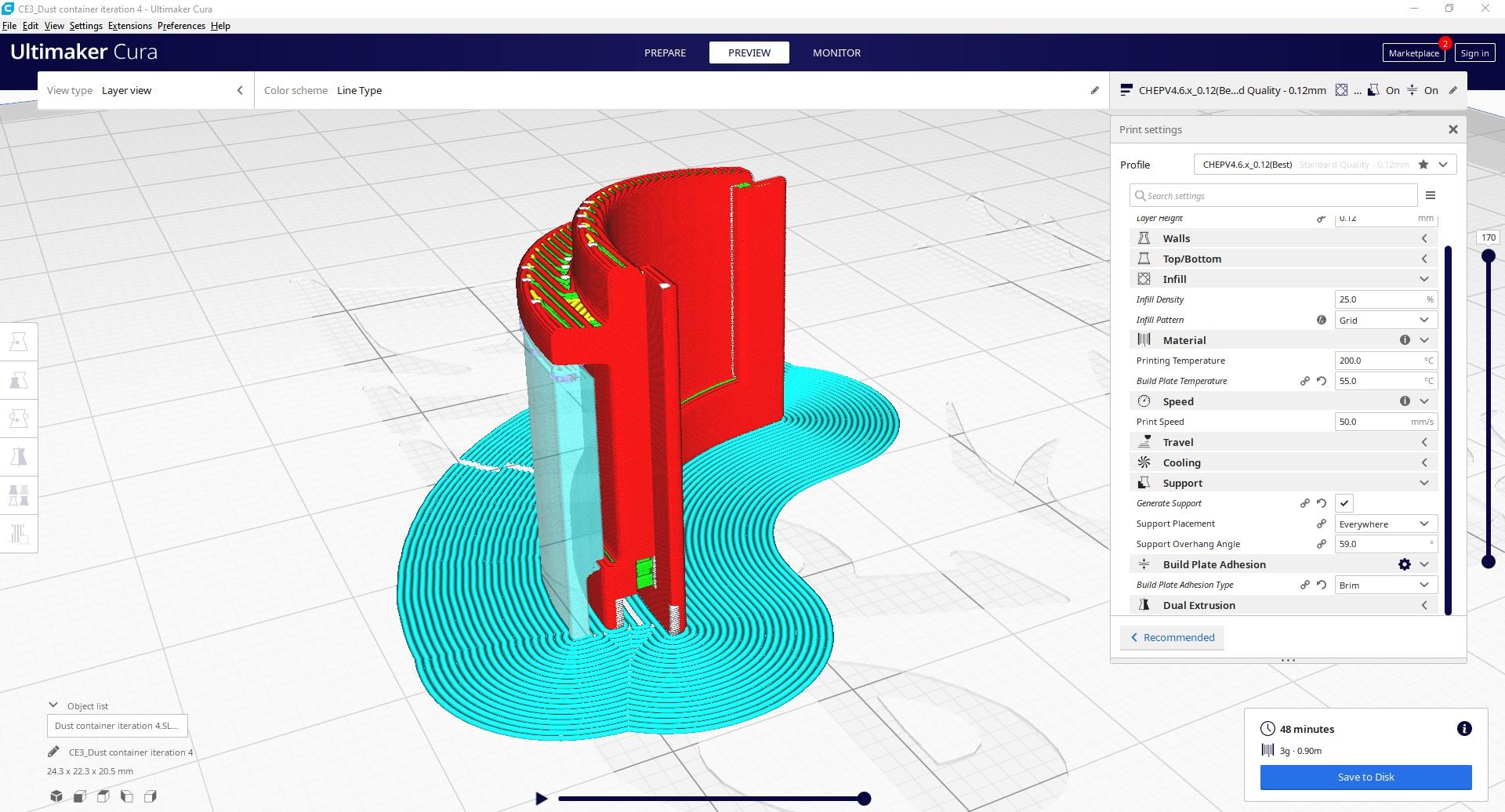Expand the Travel settings category
This screenshot has height=812, width=1505.
(1283, 442)
